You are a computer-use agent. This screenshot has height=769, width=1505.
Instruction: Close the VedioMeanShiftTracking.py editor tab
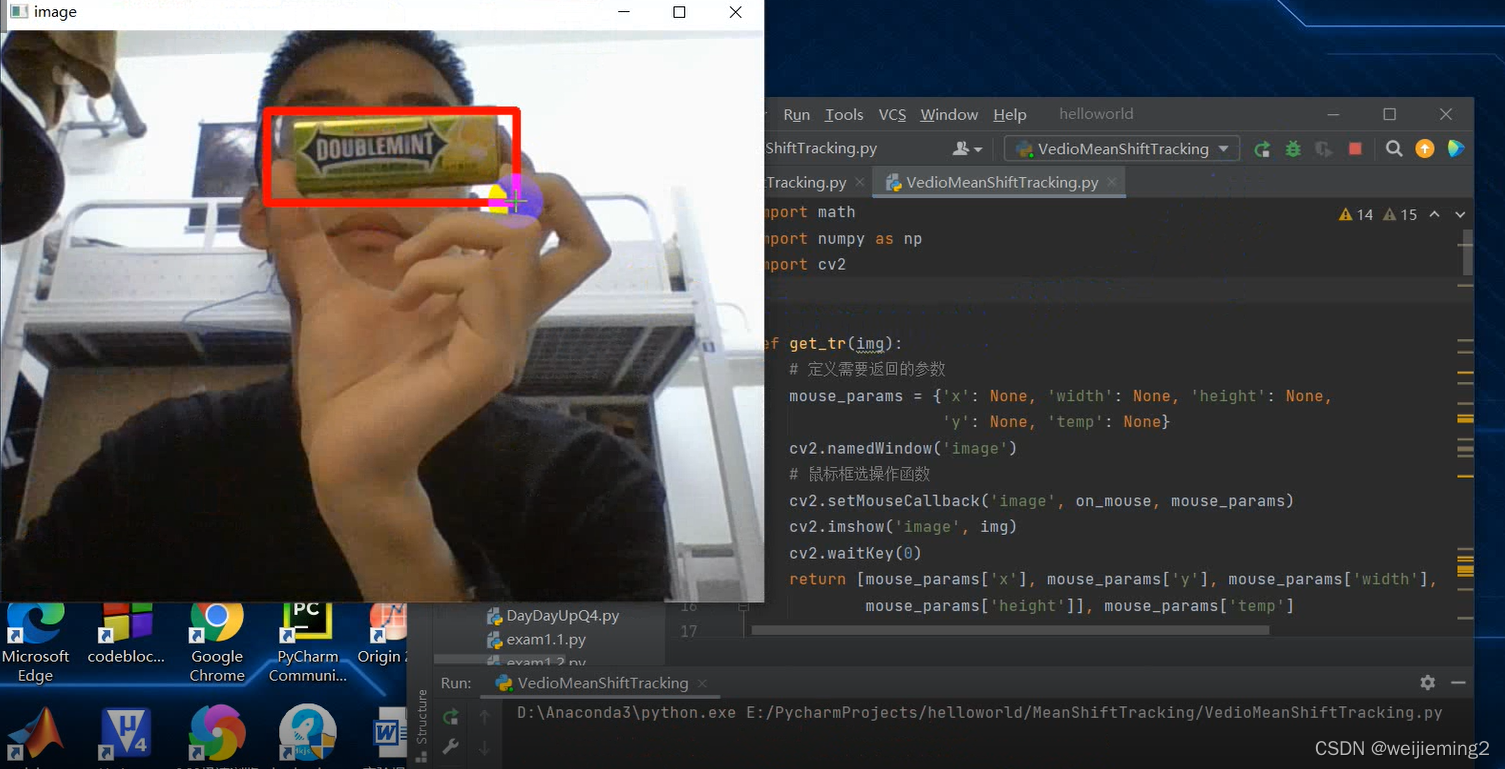pos(1112,182)
